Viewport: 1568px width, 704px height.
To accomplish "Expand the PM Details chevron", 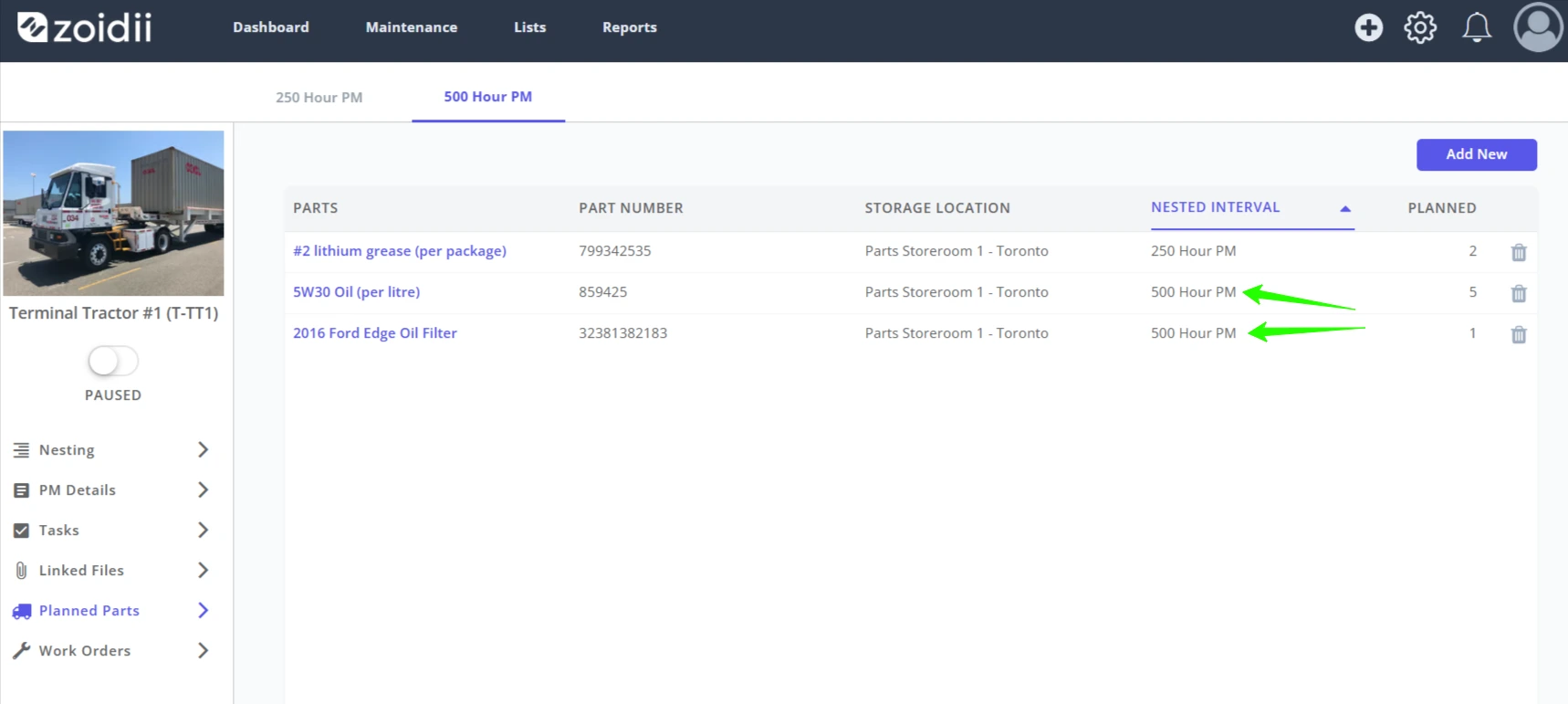I will pos(203,489).
